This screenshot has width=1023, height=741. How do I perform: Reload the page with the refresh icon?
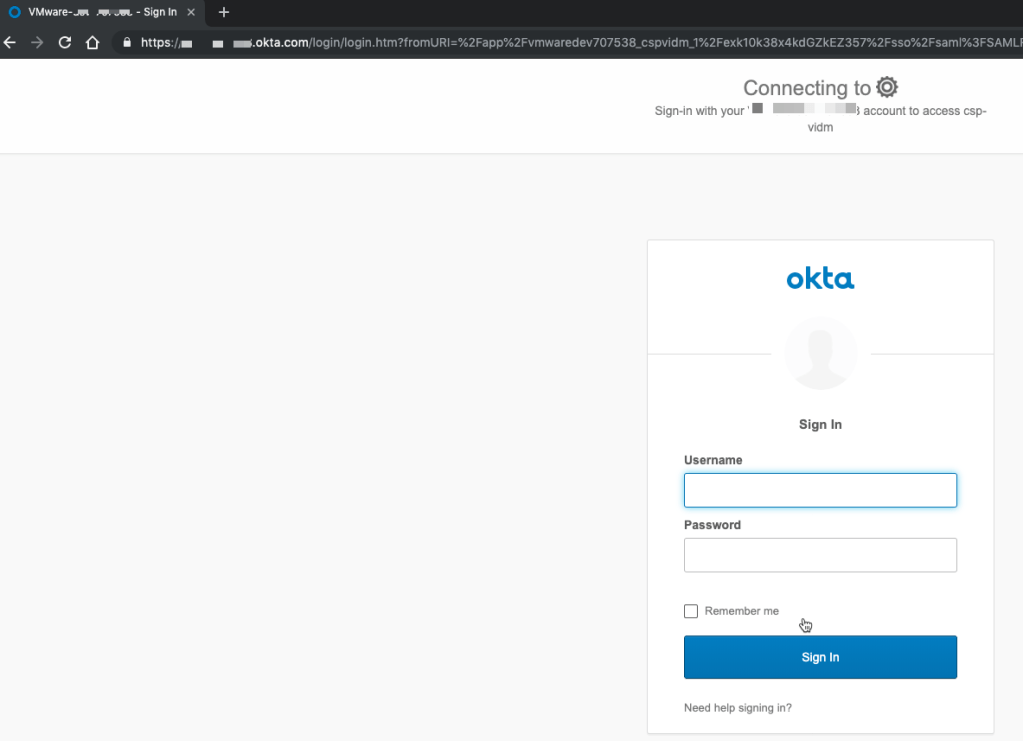(65, 42)
